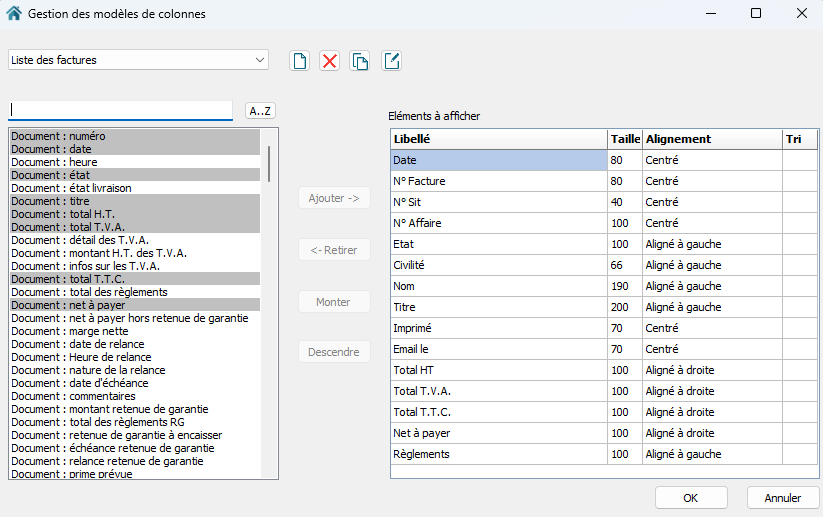
Task: Sort the list with A..Z button
Action: (x=261, y=111)
